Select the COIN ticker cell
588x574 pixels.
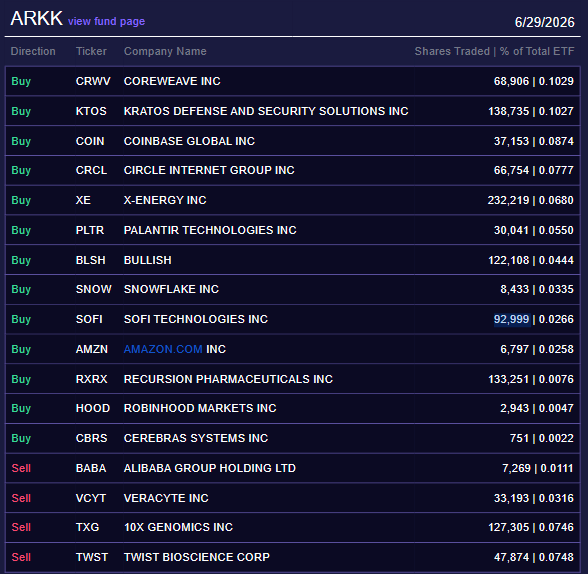pos(90,141)
